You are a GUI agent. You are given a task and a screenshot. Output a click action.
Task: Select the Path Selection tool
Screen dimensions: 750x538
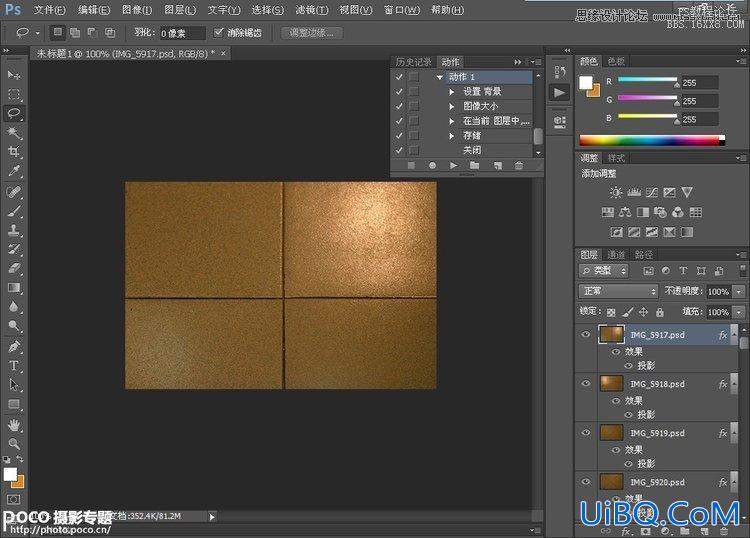[14, 385]
